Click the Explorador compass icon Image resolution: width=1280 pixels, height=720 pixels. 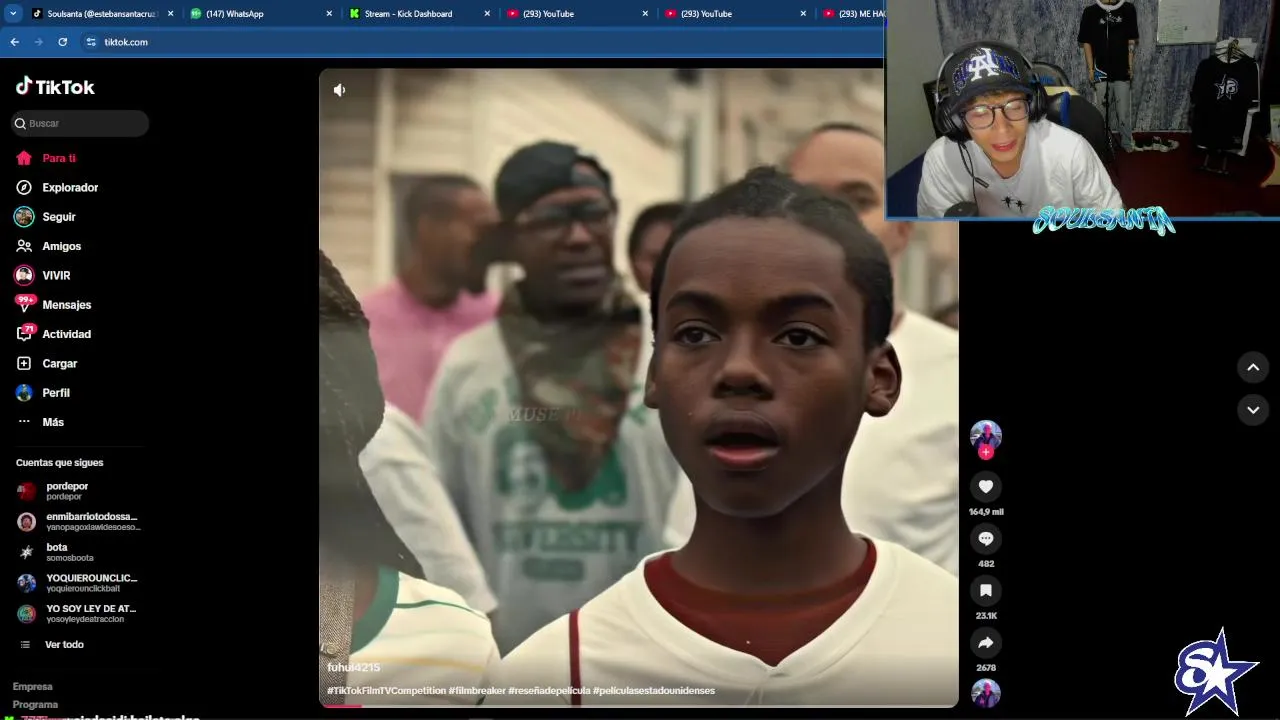coord(24,187)
